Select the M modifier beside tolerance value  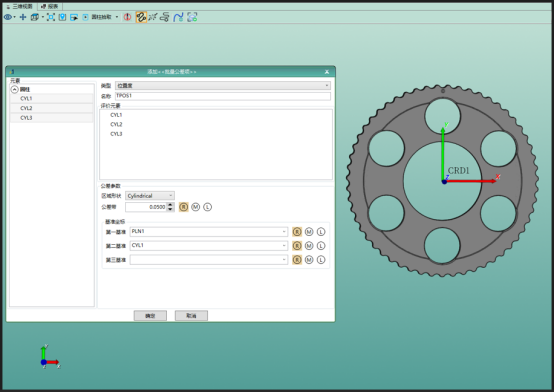click(x=196, y=207)
